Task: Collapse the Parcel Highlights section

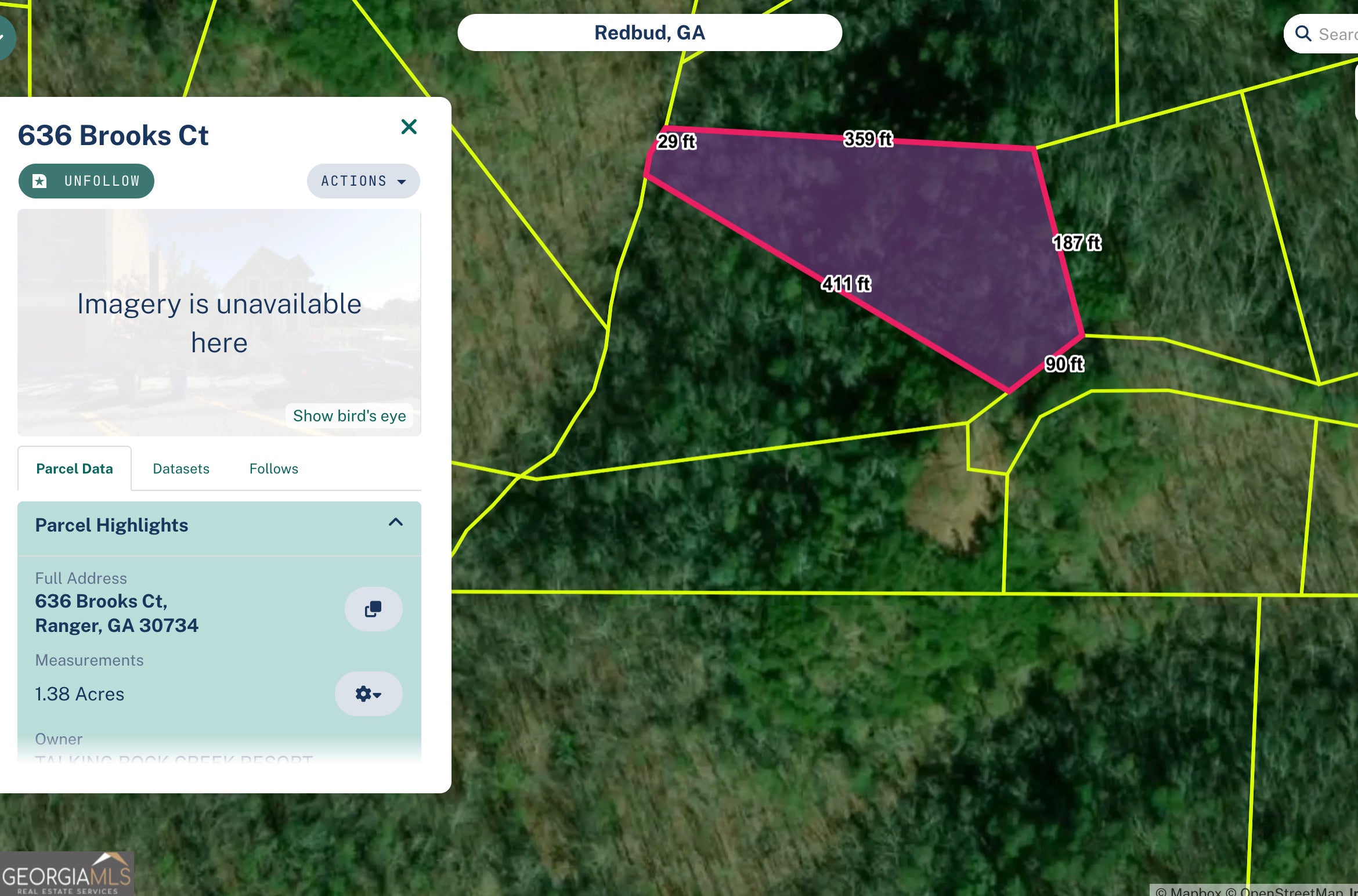Action: coord(395,522)
